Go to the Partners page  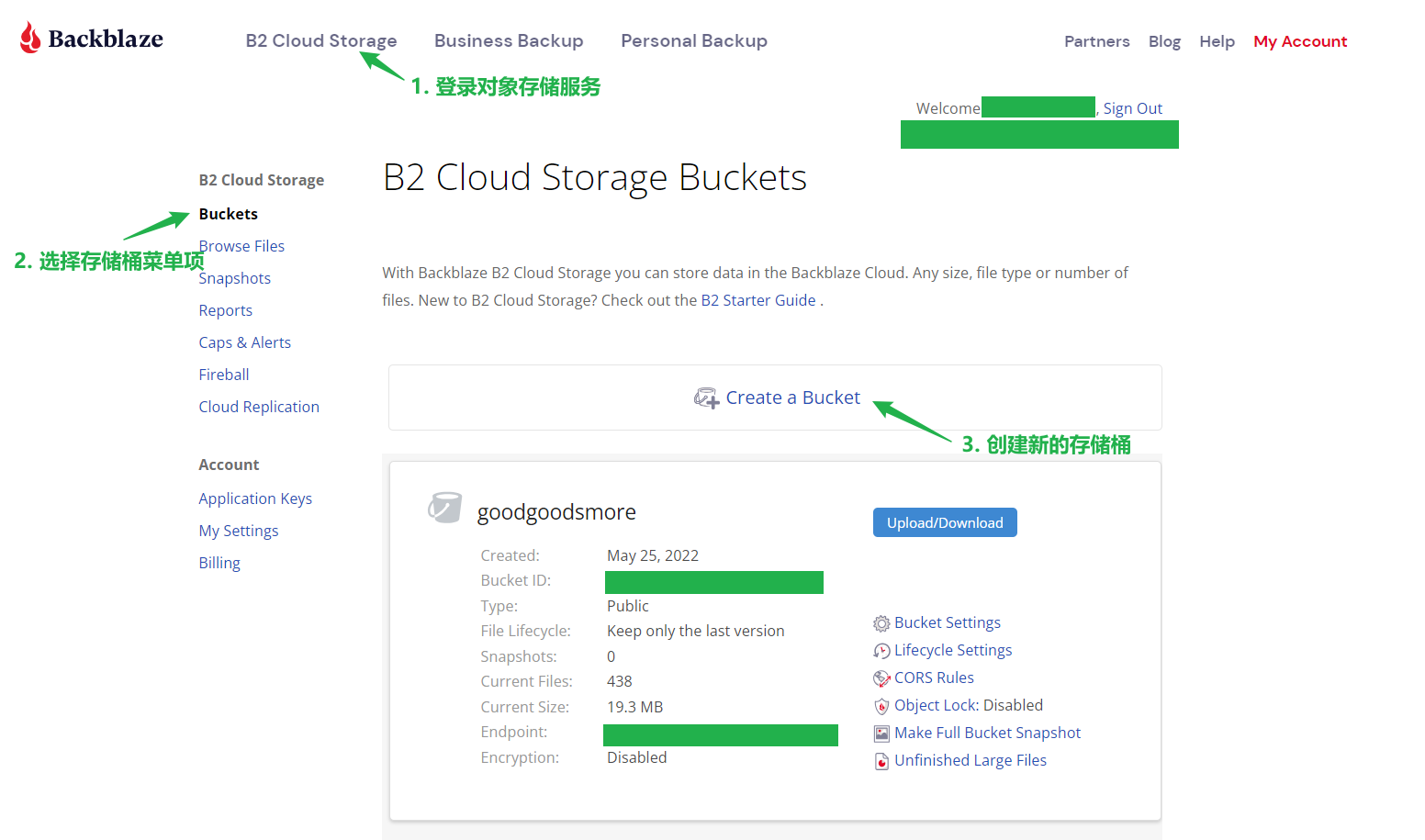tap(1097, 41)
